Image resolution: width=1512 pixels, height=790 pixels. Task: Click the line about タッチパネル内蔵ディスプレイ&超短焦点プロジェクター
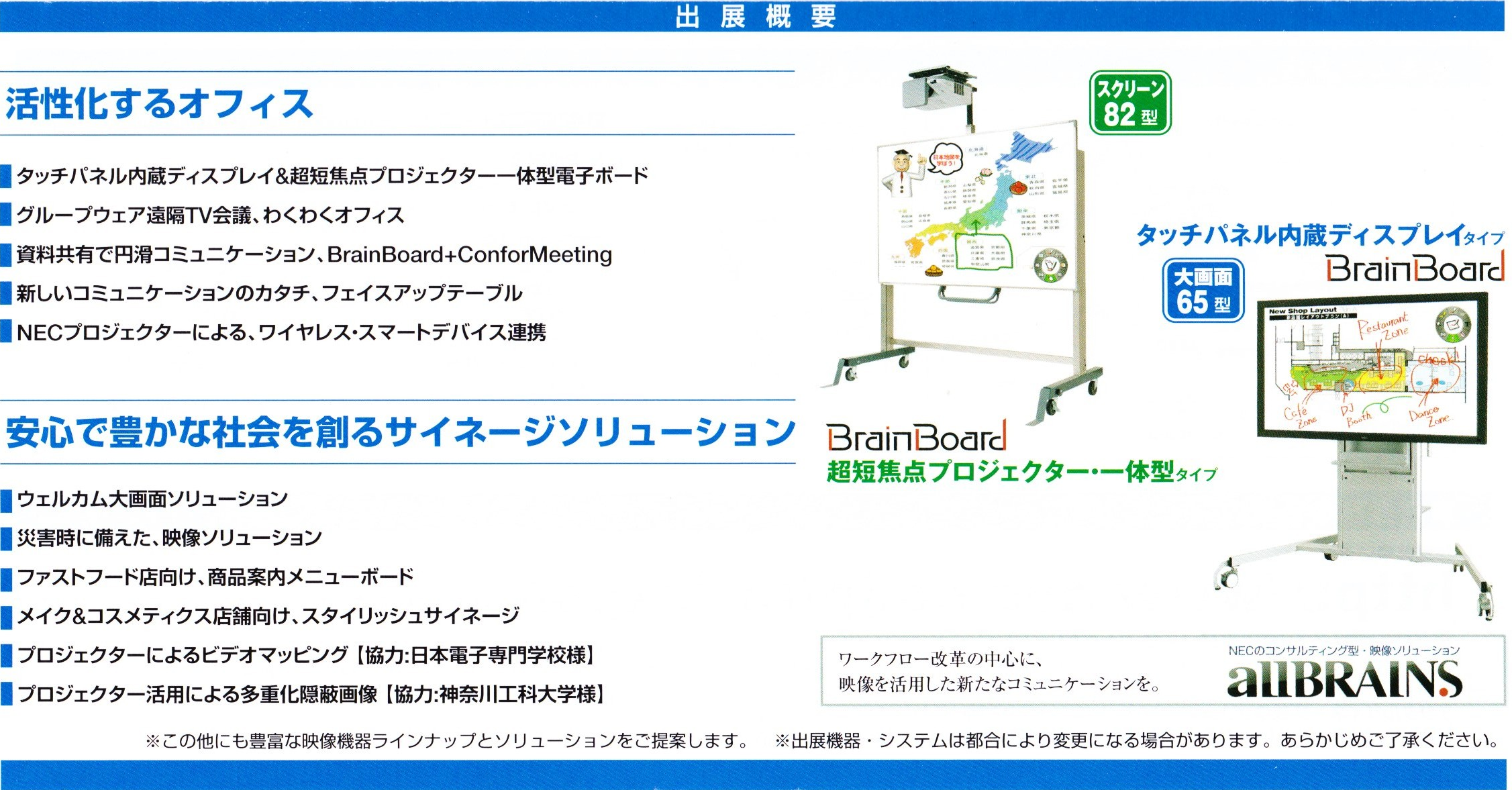[x=332, y=176]
